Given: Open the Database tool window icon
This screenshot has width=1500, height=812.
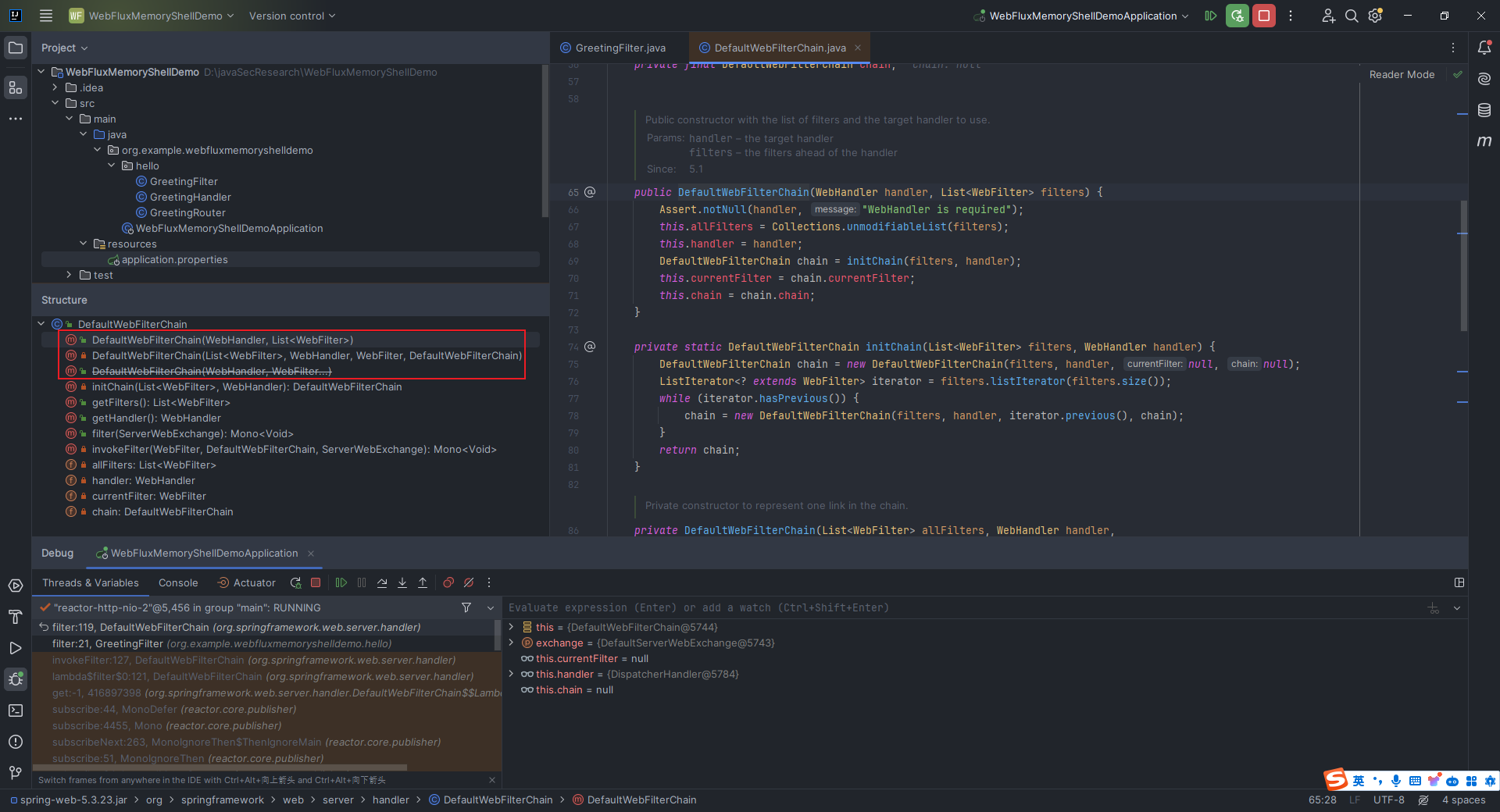Looking at the screenshot, I should [1484, 110].
